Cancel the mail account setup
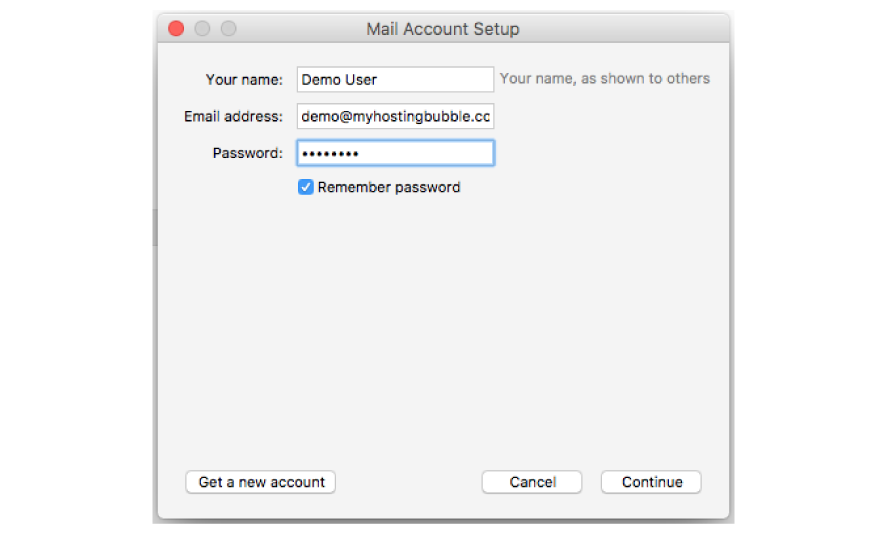 tap(532, 482)
